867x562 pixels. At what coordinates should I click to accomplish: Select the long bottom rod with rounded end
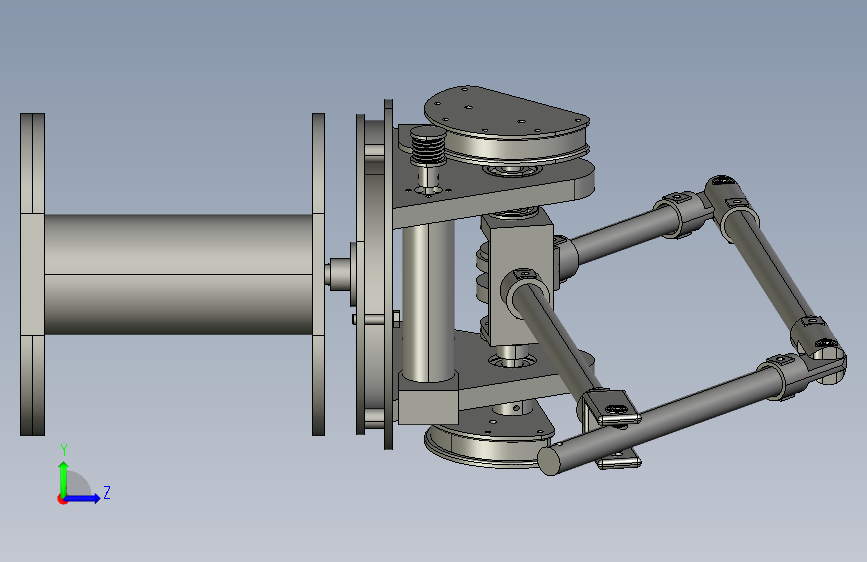tap(658, 423)
